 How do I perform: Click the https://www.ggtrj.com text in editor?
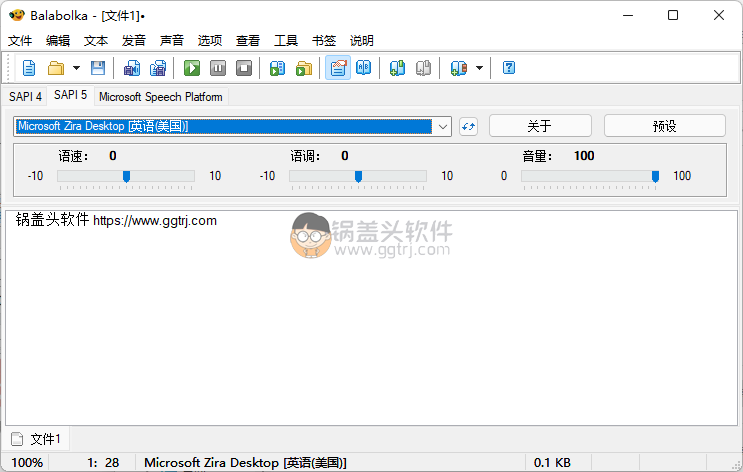coord(155,221)
